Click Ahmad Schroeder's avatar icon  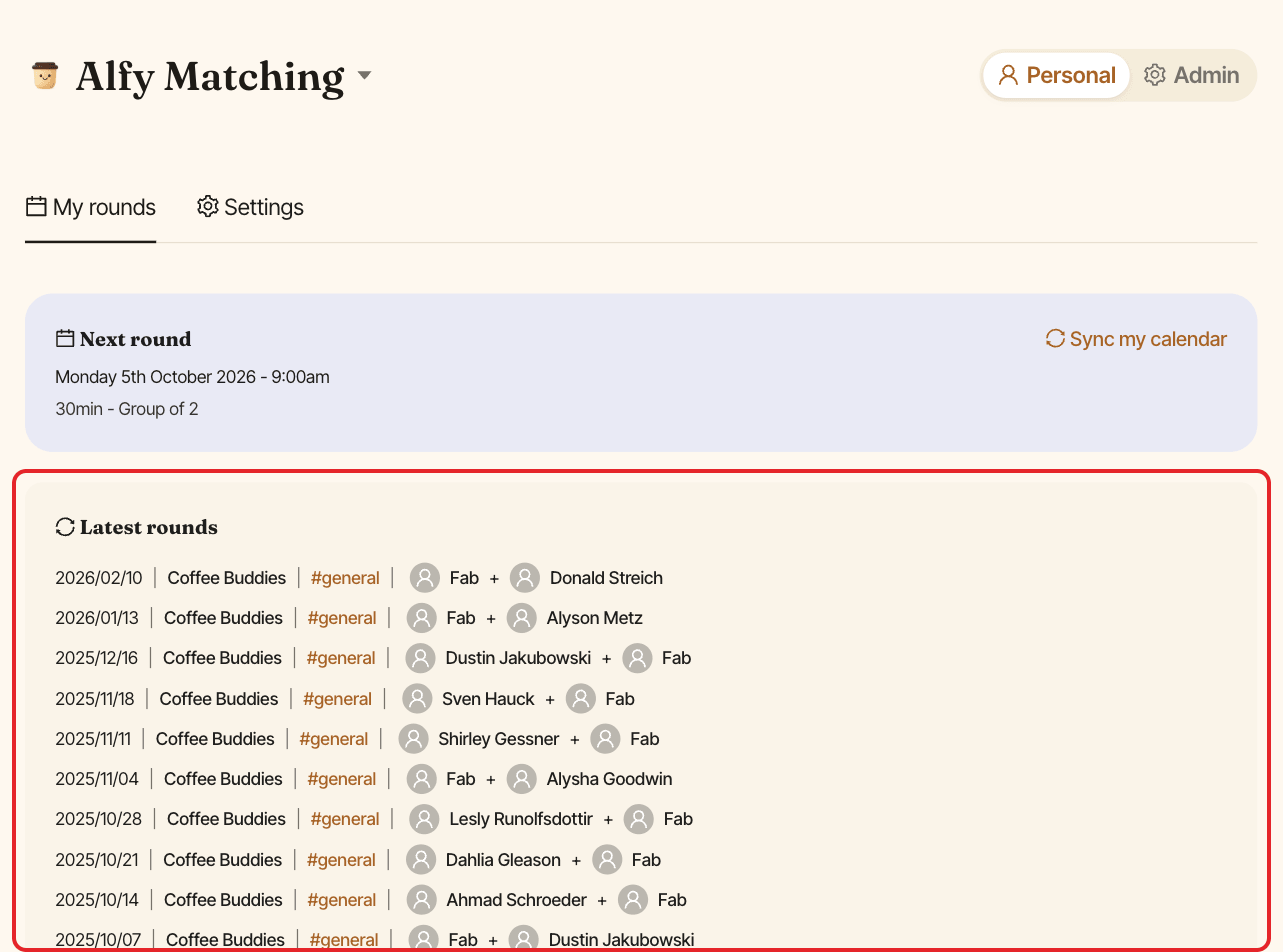(422, 900)
